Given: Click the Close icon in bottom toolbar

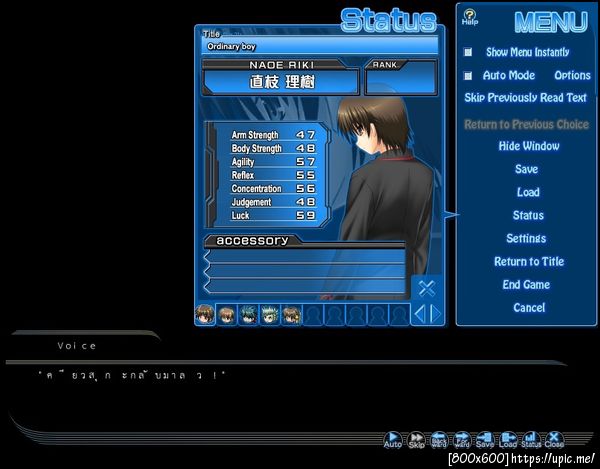Looking at the screenshot, I should coord(554,440).
